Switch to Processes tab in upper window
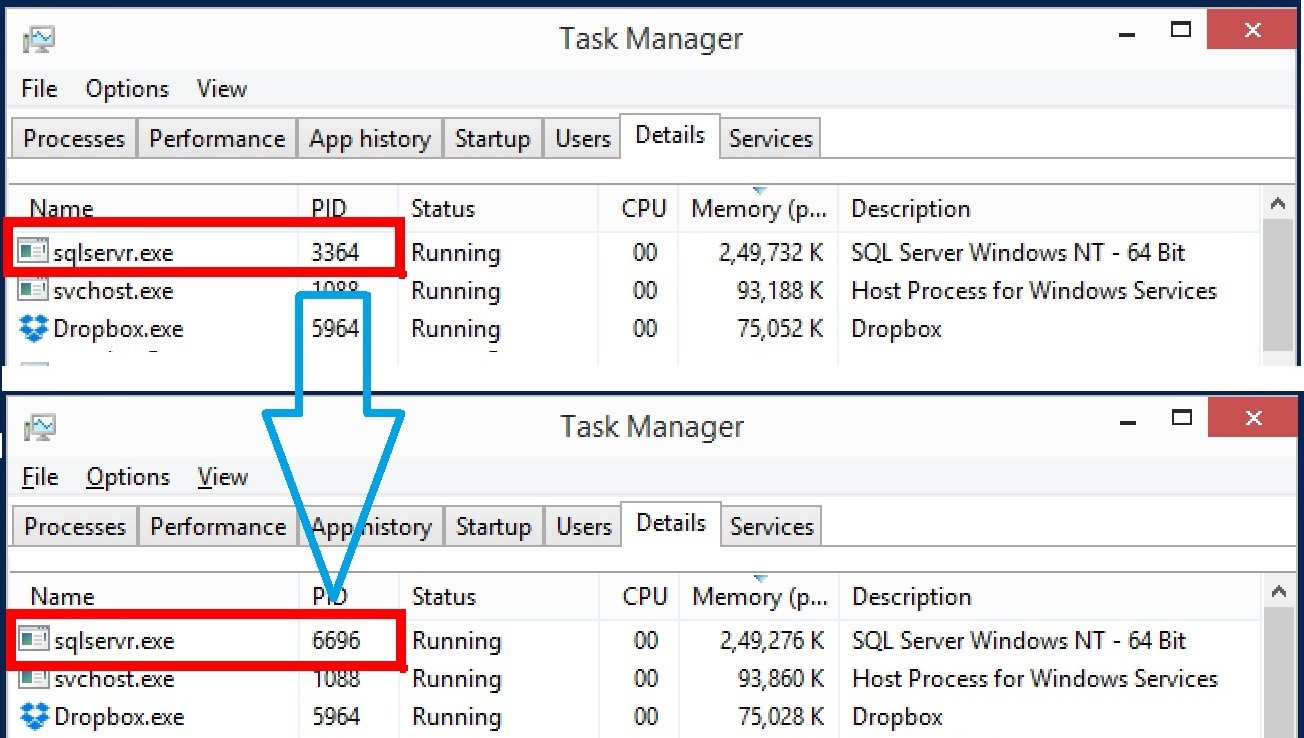Screen dimensions: 1304x738 point(74,138)
